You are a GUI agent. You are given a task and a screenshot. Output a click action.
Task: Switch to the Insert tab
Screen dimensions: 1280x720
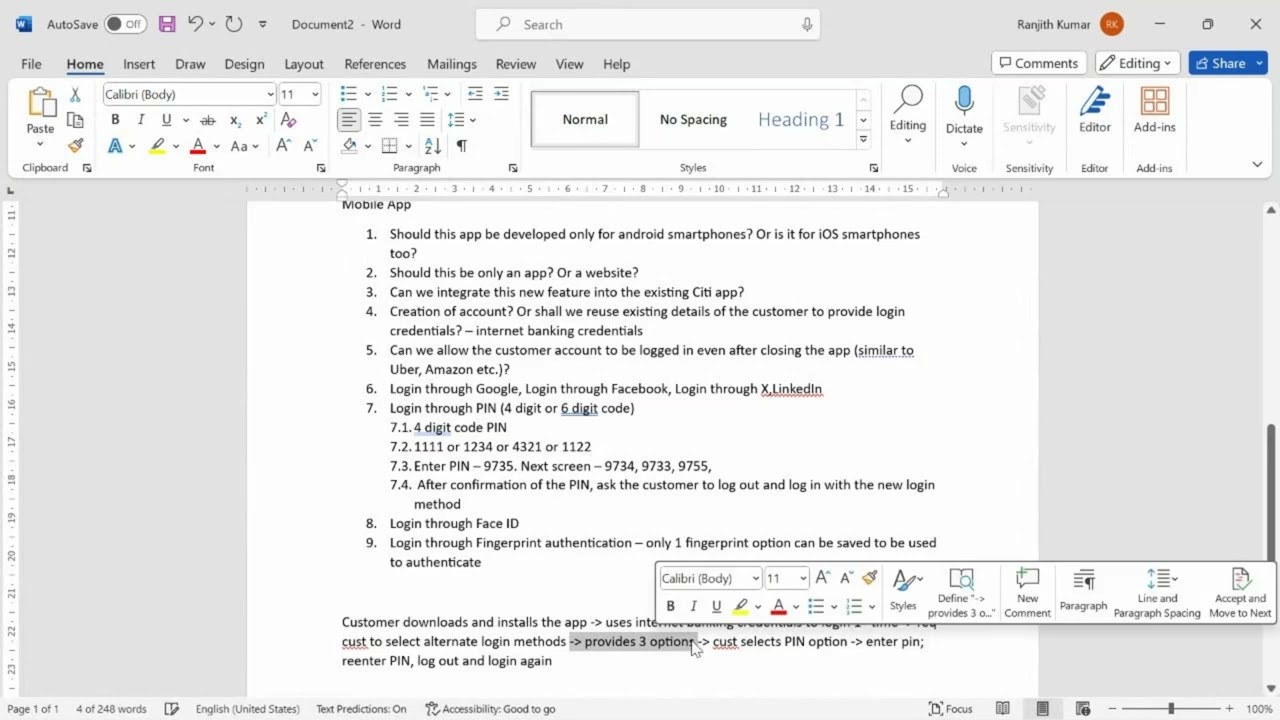[138, 64]
